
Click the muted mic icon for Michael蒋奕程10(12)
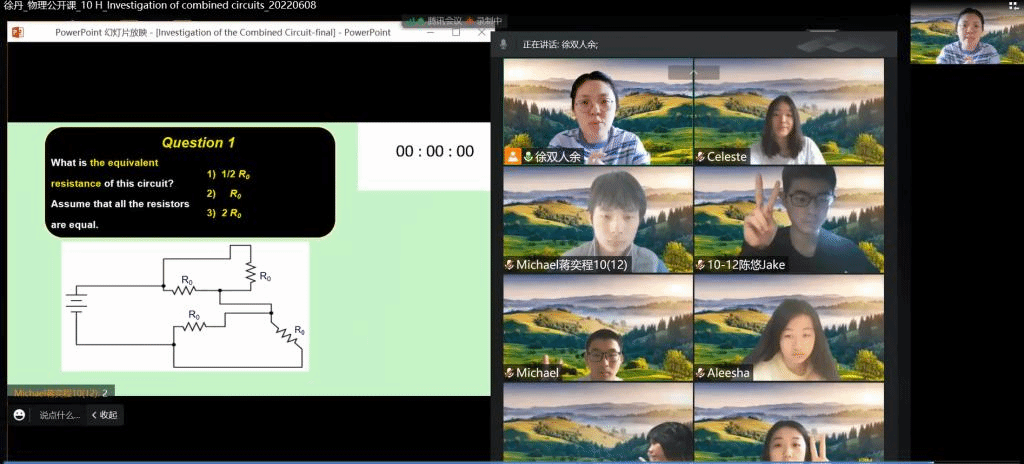509,265
